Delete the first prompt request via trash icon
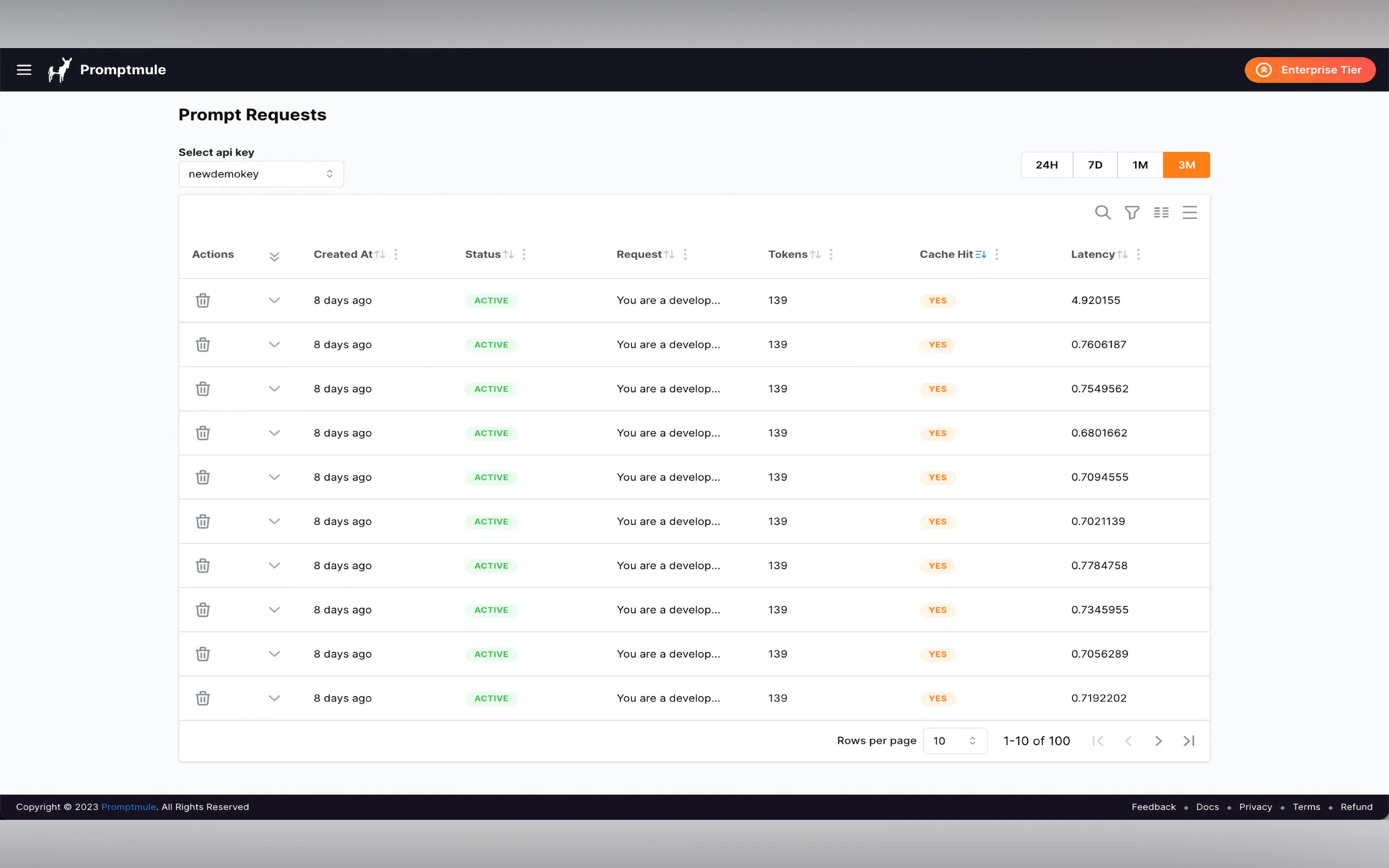 coord(203,300)
